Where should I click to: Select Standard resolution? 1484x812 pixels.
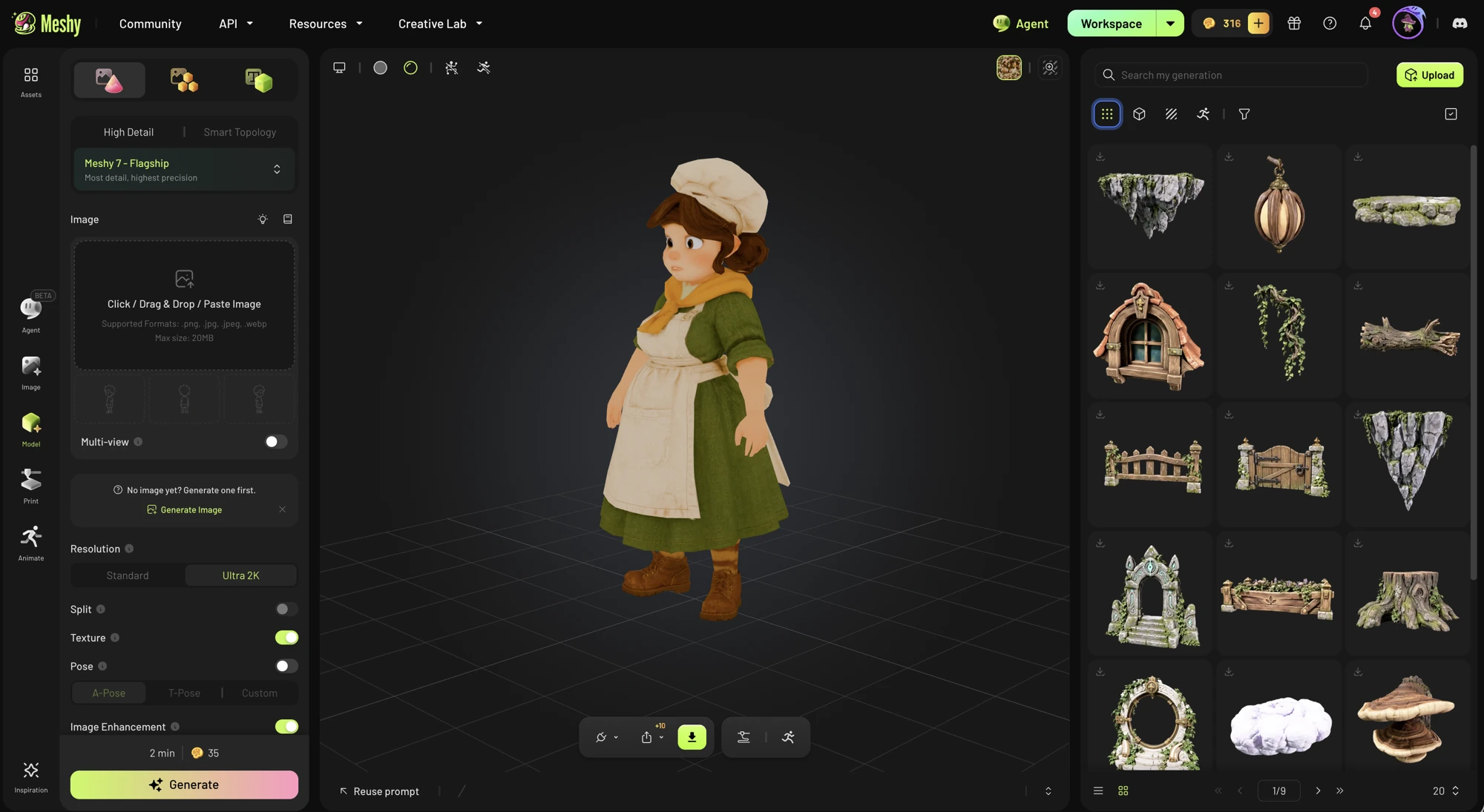pos(128,575)
